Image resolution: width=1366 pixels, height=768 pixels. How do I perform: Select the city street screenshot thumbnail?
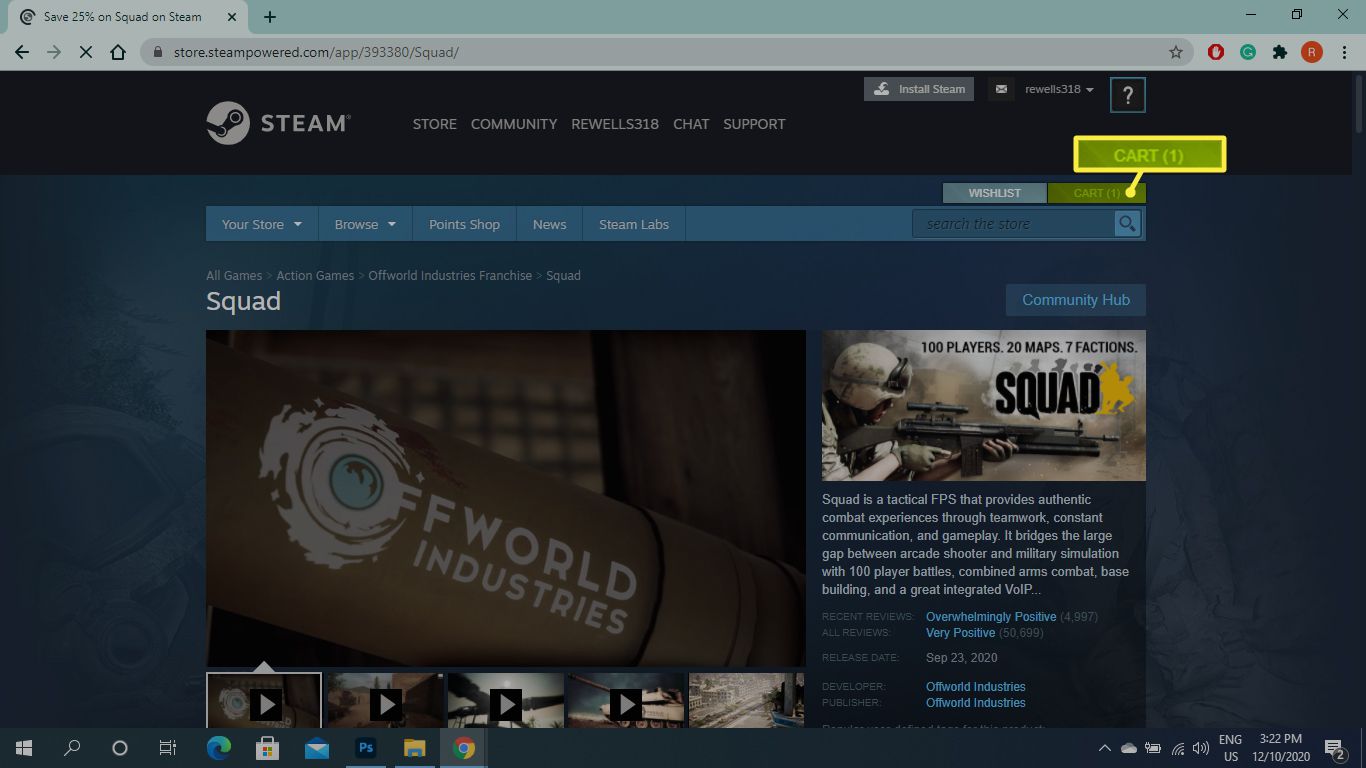click(x=746, y=700)
